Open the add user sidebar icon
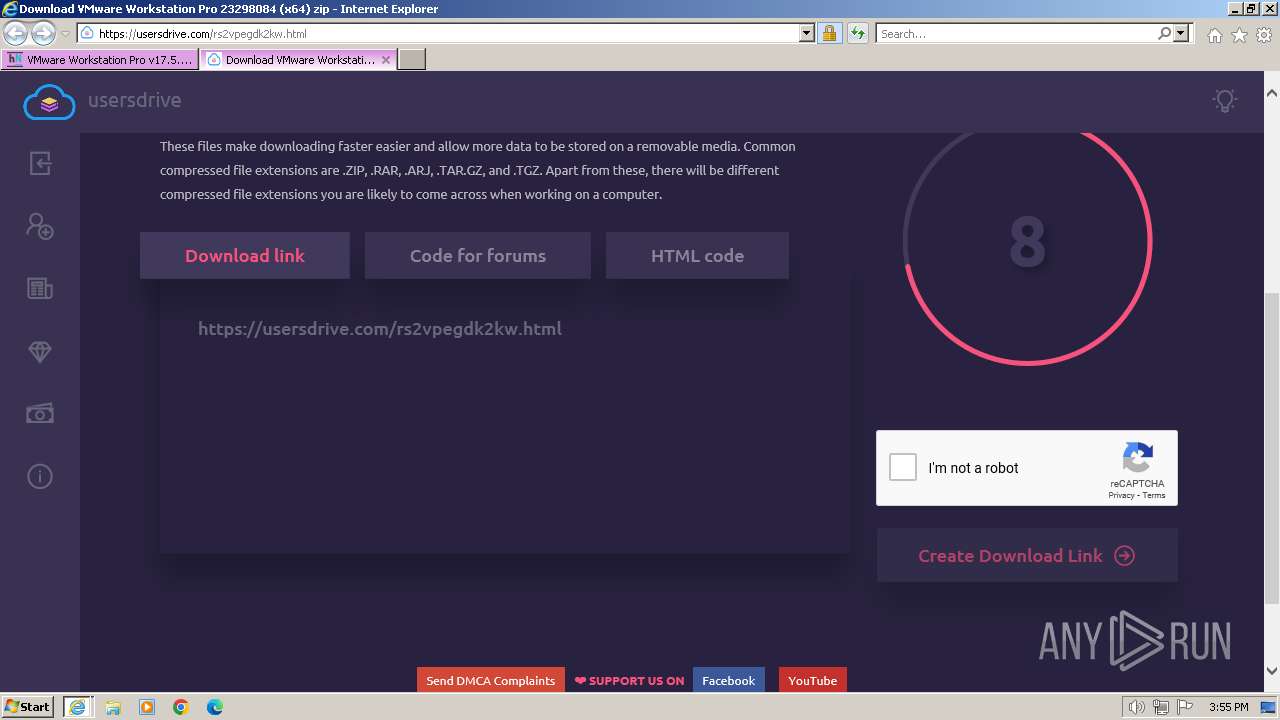Screen dimensions: 1280x720 pos(40,226)
